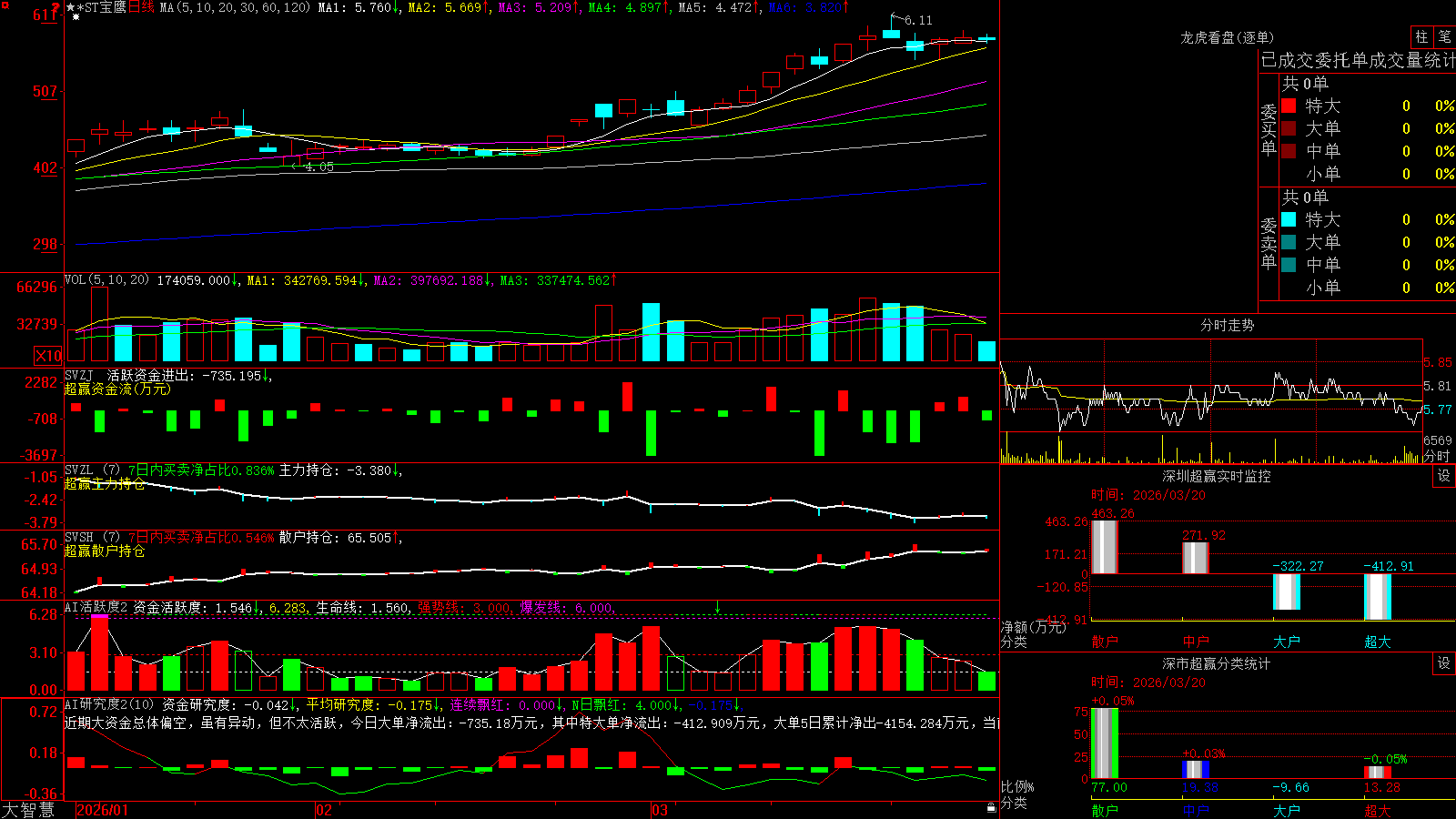Click 超大 category in 深市超赢分类统计 chart
1456x819 pixels.
pos(1378,810)
